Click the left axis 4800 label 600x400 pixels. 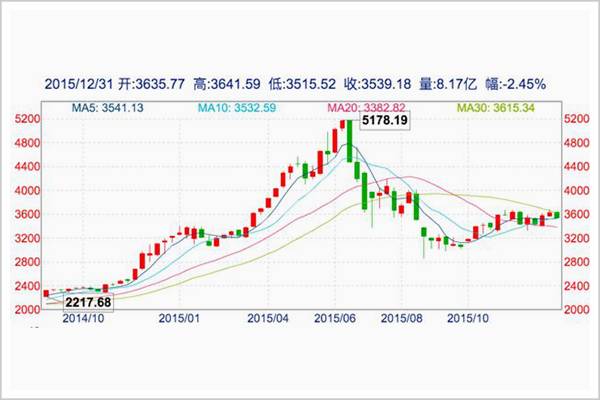[x=27, y=143]
